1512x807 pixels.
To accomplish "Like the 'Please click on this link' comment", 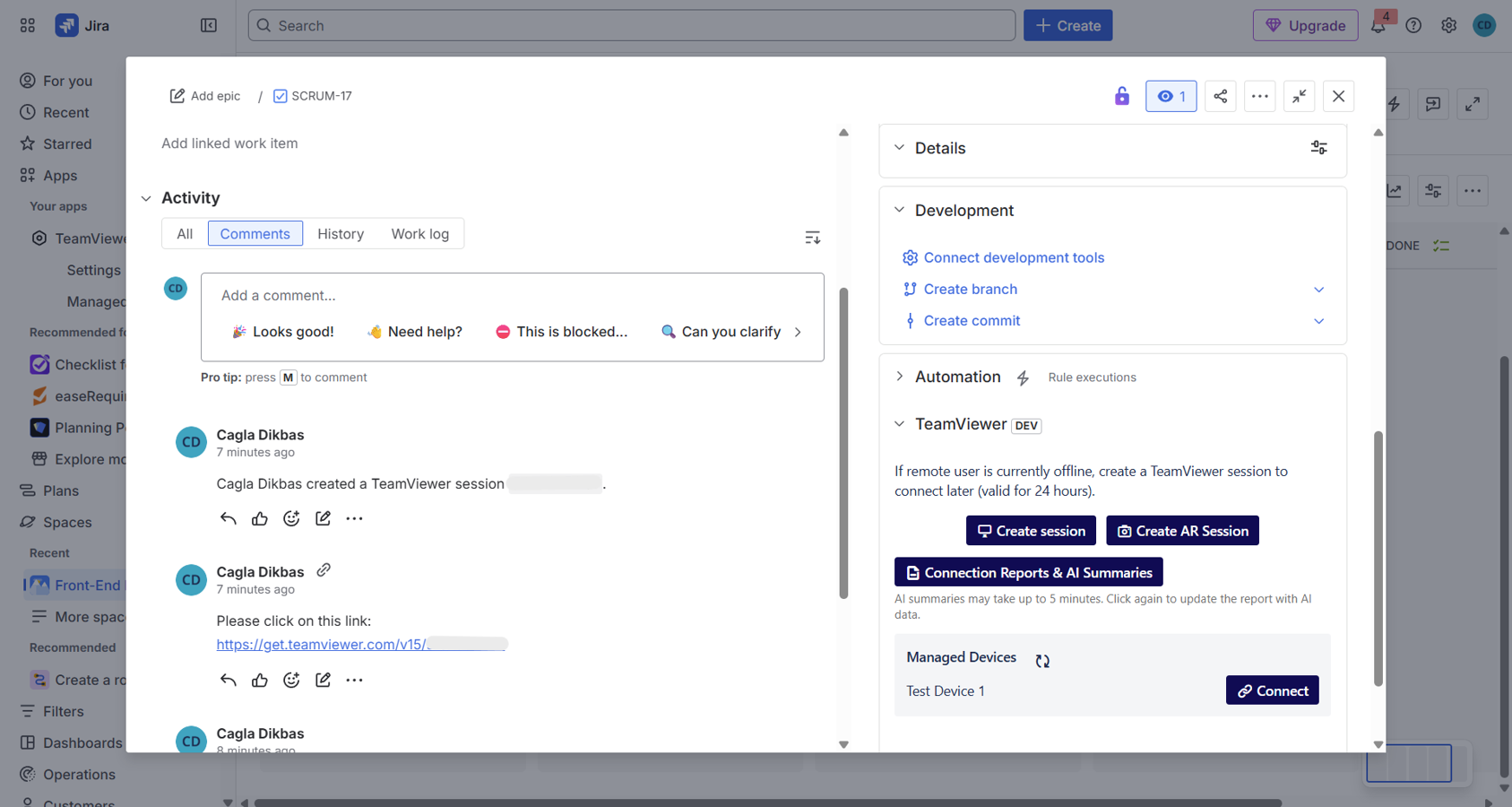I will (x=260, y=680).
